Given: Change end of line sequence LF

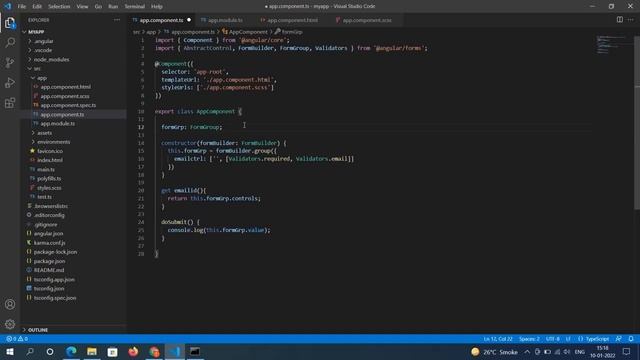Looking at the screenshot, I should point(568,339).
